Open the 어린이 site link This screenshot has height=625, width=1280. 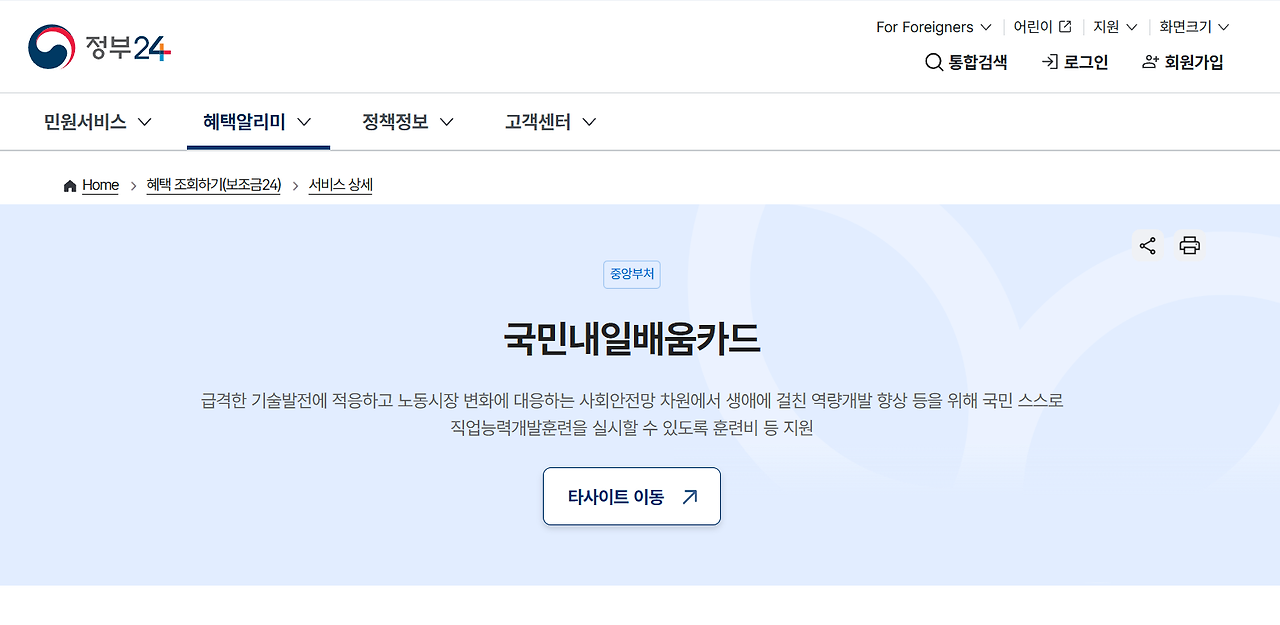[1042, 27]
